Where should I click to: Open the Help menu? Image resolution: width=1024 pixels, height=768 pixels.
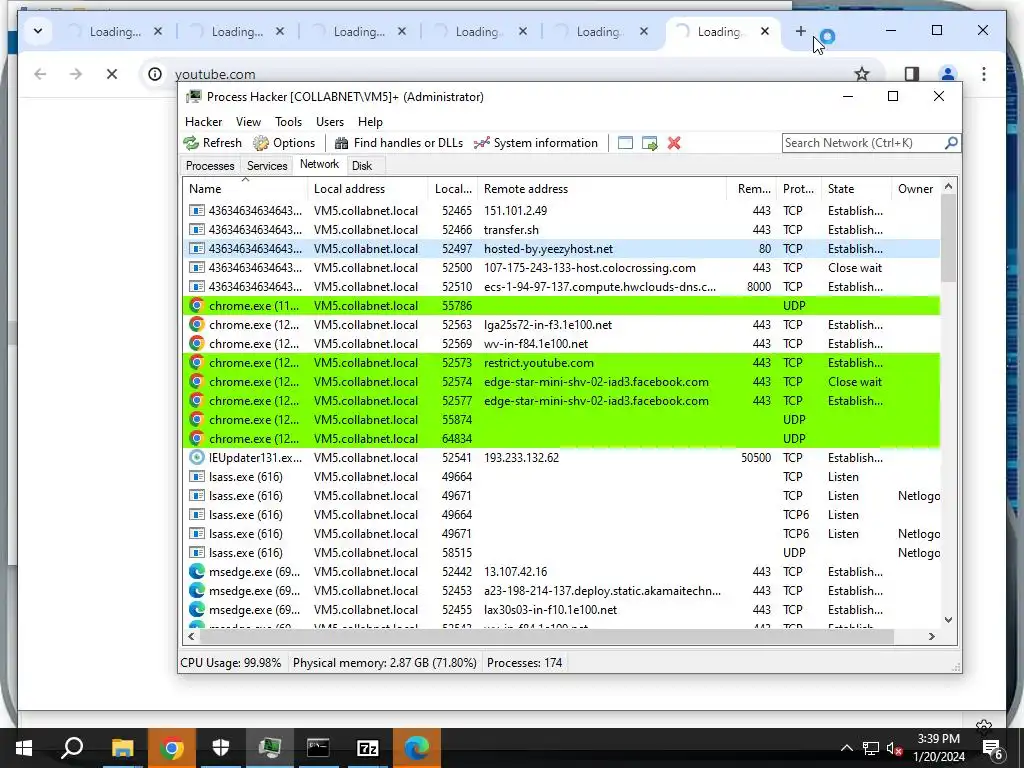(370, 121)
